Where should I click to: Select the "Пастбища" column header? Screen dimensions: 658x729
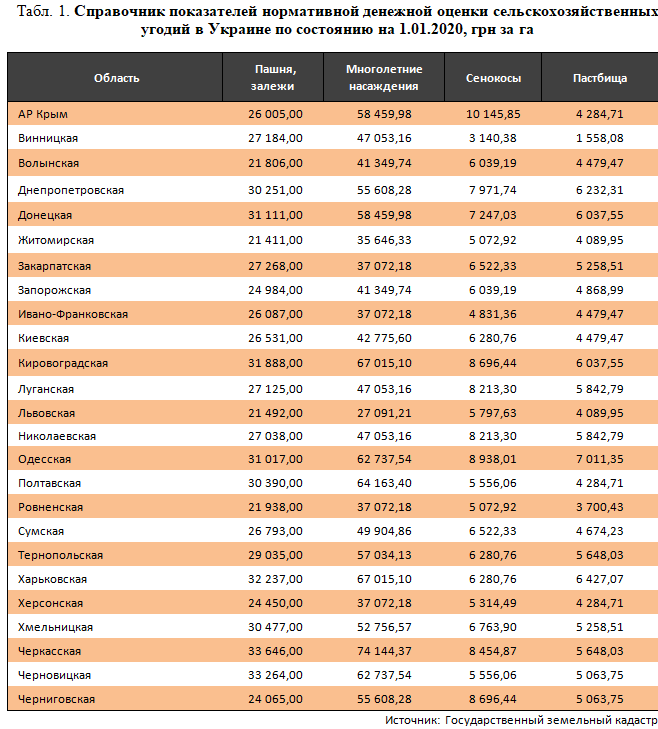point(600,77)
